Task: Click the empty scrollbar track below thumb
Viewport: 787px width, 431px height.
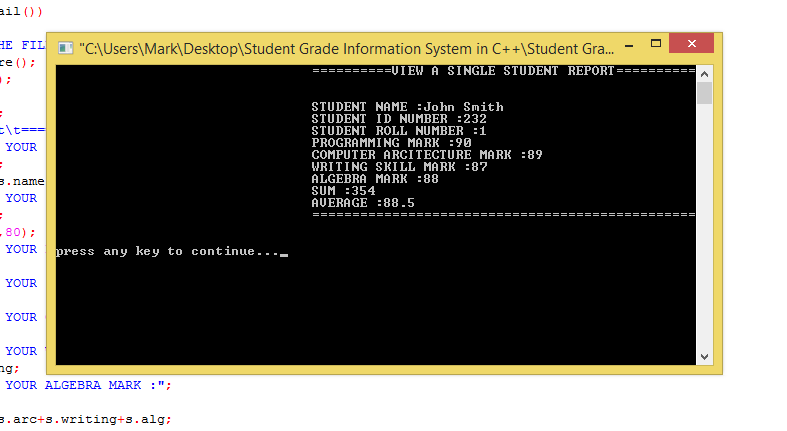Action: click(x=704, y=230)
